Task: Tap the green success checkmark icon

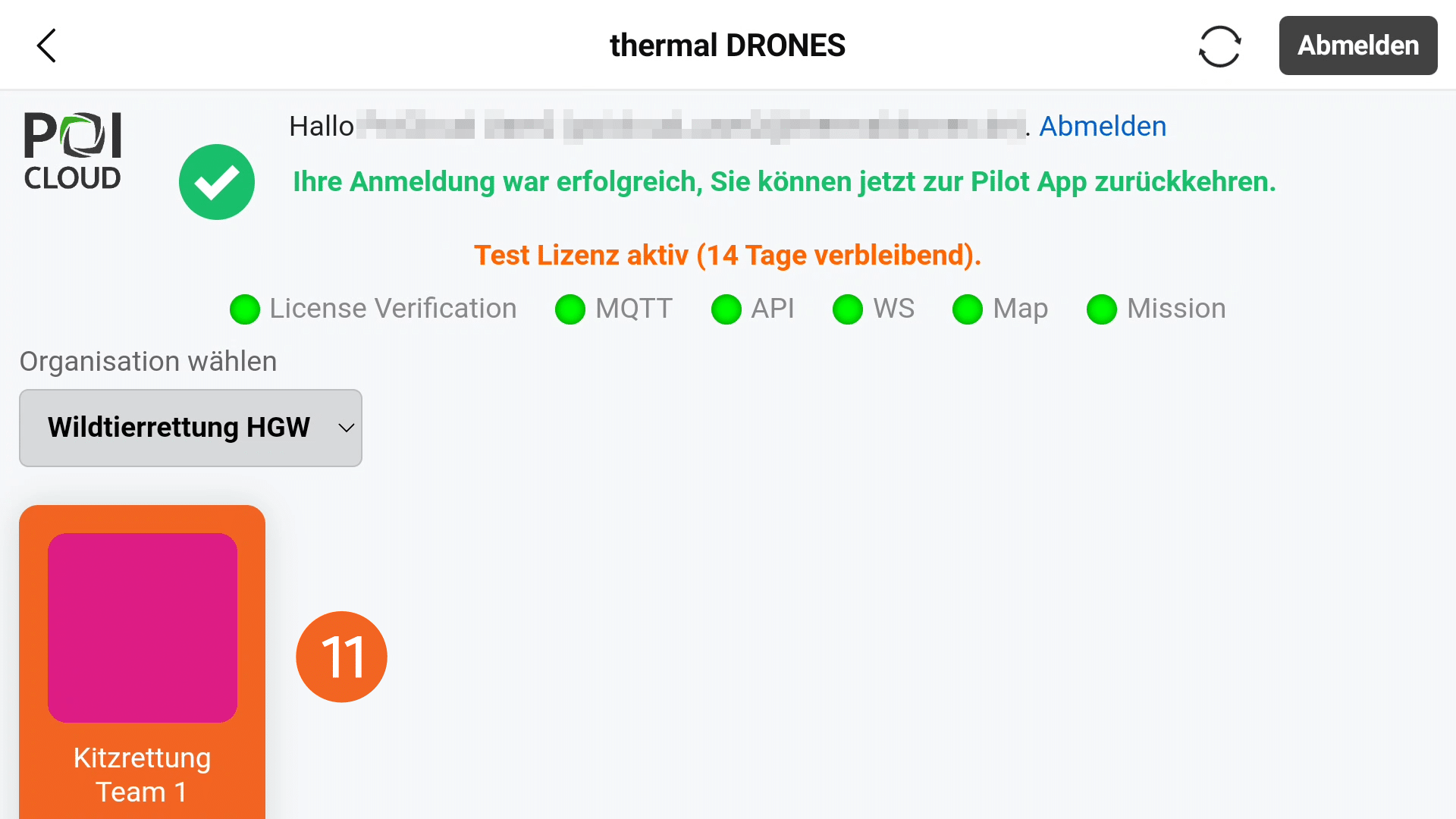Action: click(x=217, y=182)
